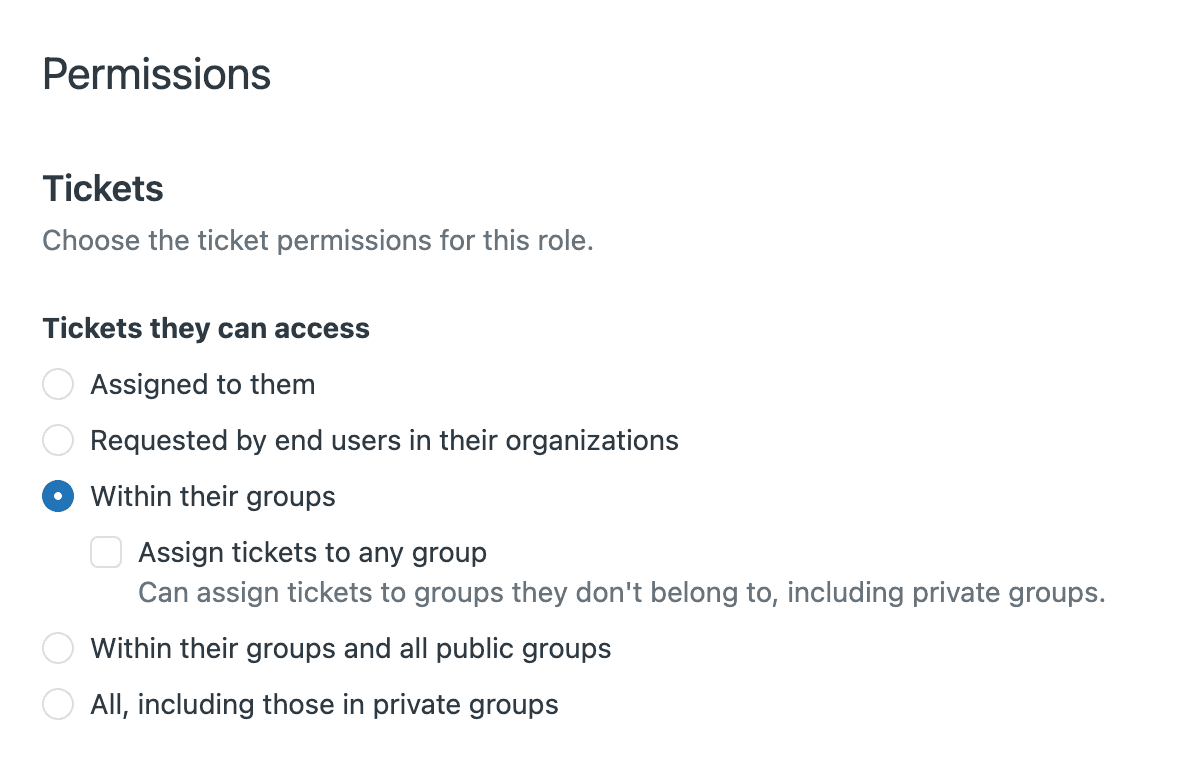Enable the "Assign tickets to any group" checkbox
The image size is (1192, 770).
click(106, 552)
